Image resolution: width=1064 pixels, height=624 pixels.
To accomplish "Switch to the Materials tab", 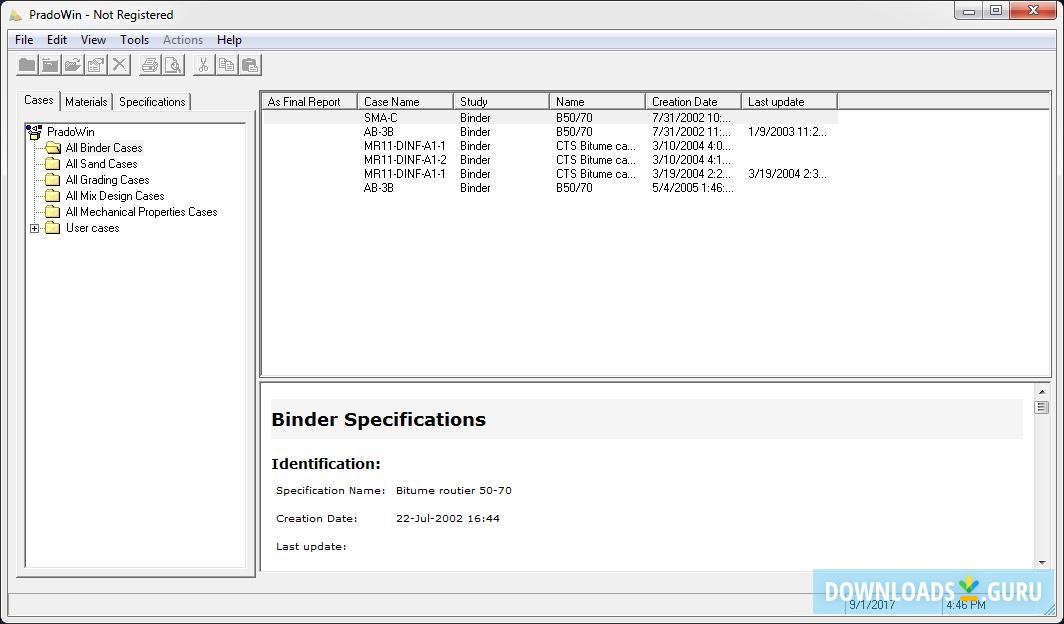I will 86,102.
